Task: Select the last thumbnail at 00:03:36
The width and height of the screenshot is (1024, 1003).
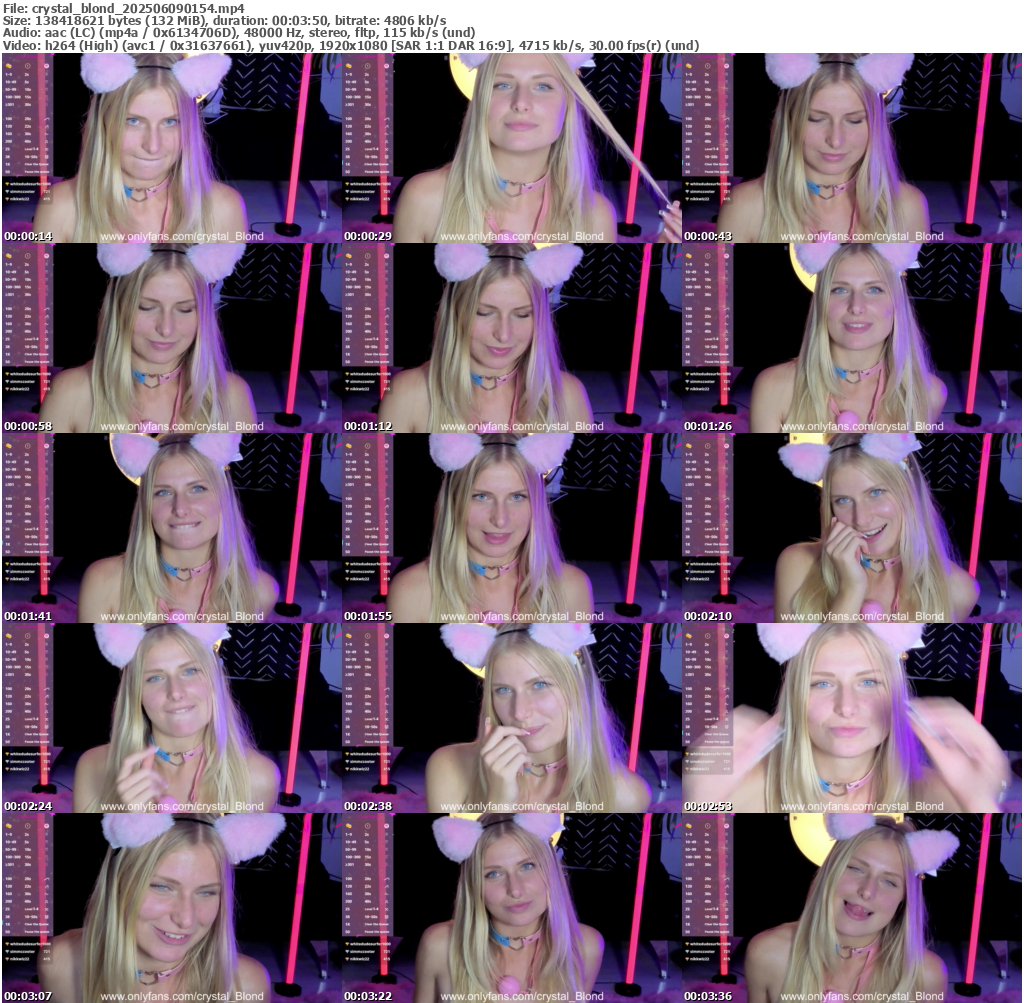Action: point(851,908)
